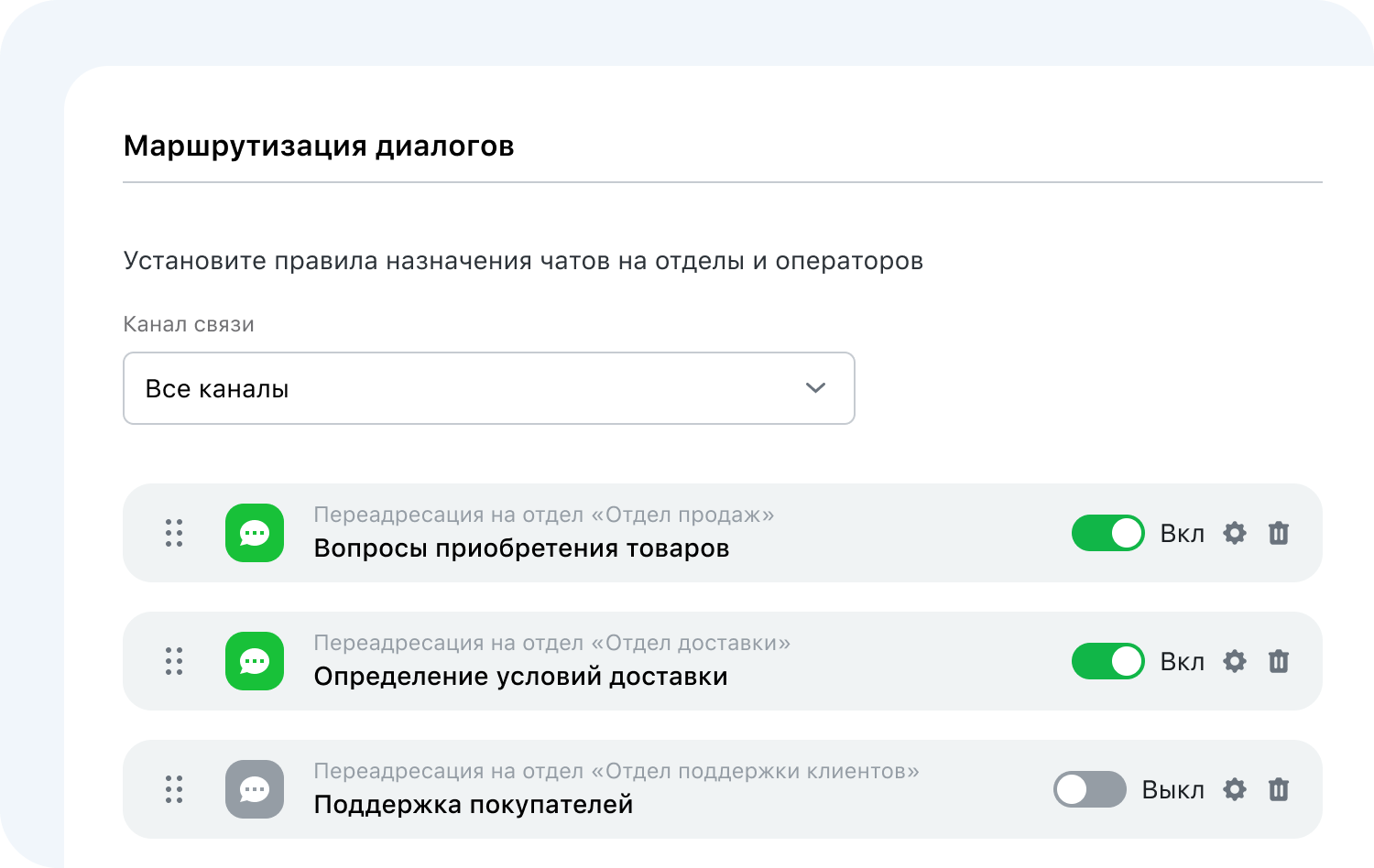Click green chat icon of «Отдел доставки» rule

255,661
